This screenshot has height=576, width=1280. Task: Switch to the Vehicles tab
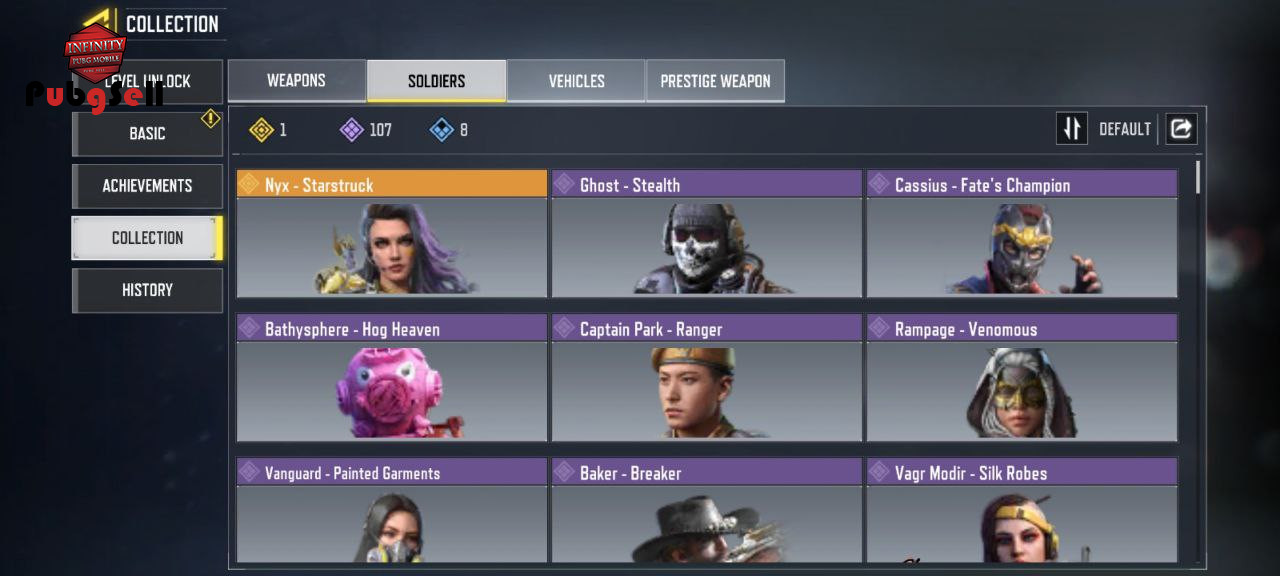(x=576, y=81)
